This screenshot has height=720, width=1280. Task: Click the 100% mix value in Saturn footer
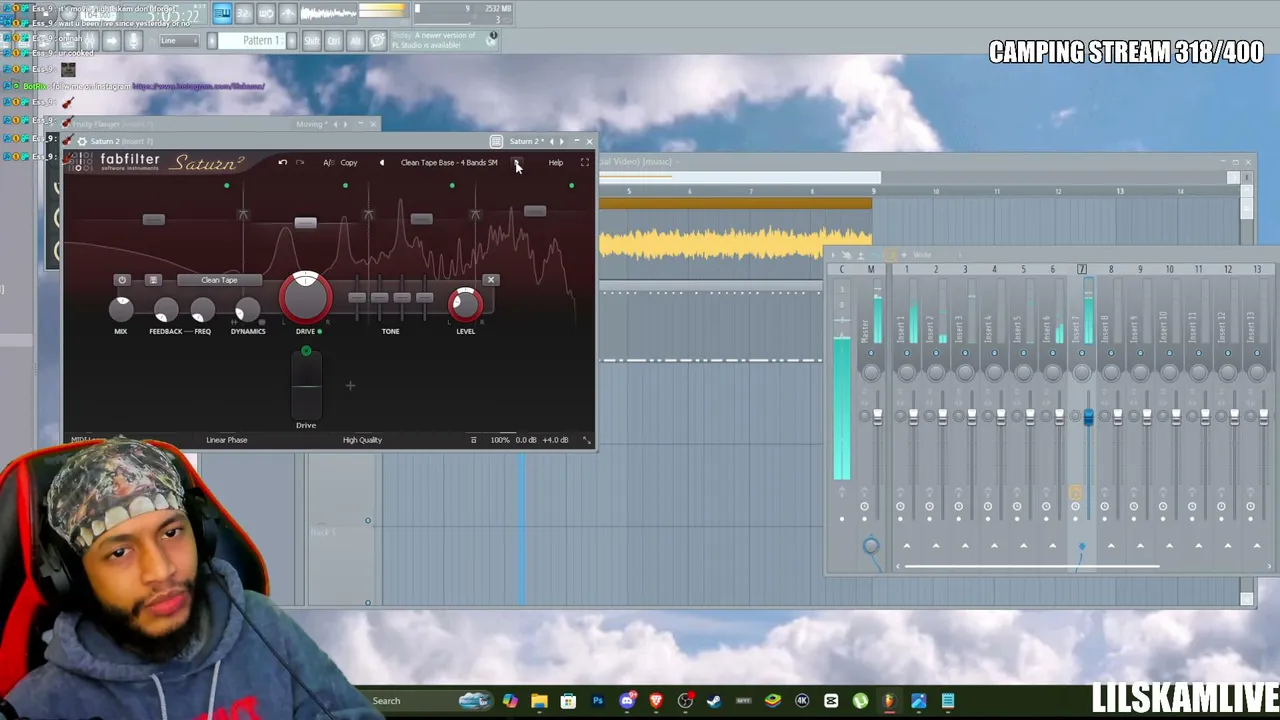tap(499, 440)
